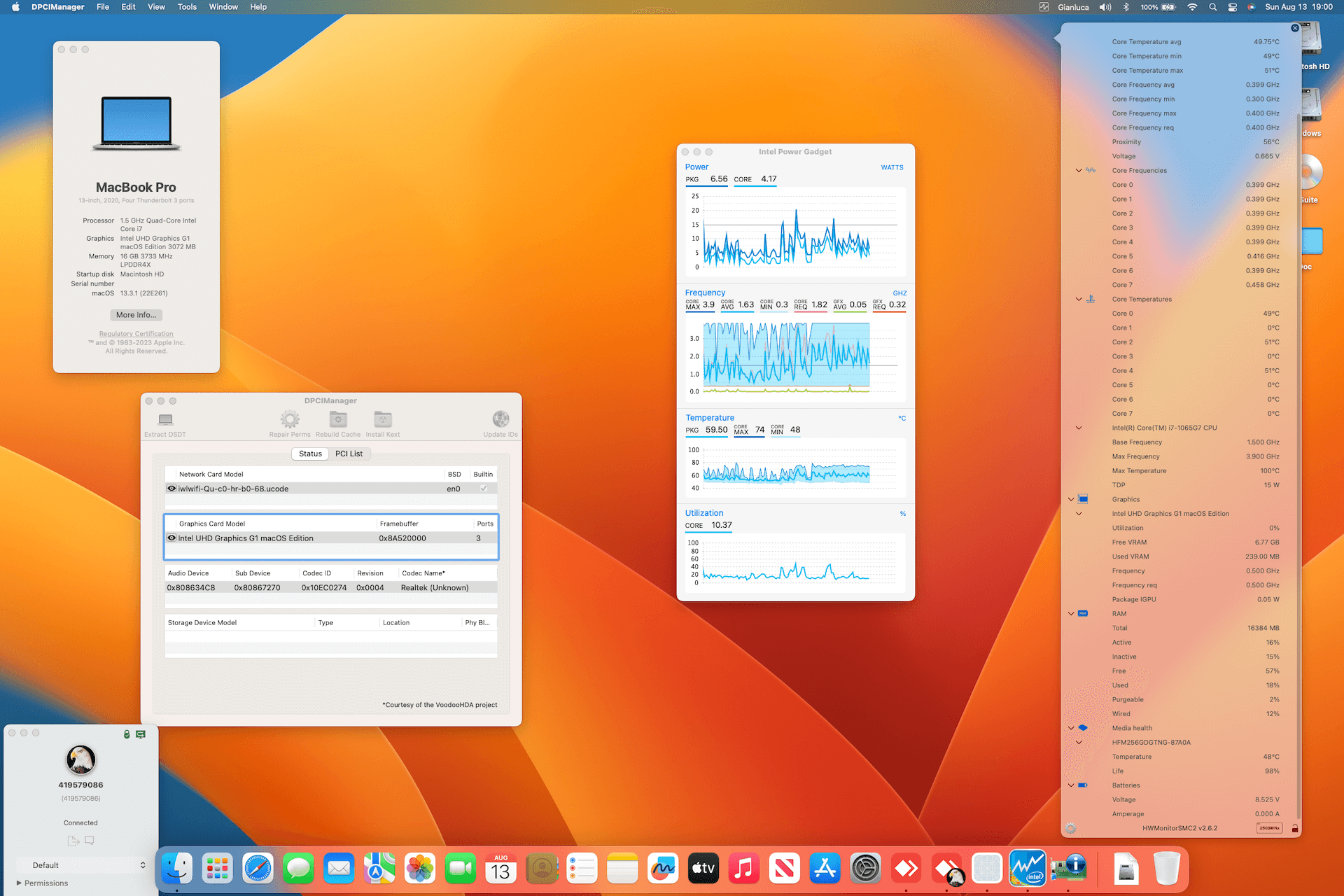Viewport: 1344px width, 896px height.
Task: Open the Tools menu
Action: click(187, 7)
